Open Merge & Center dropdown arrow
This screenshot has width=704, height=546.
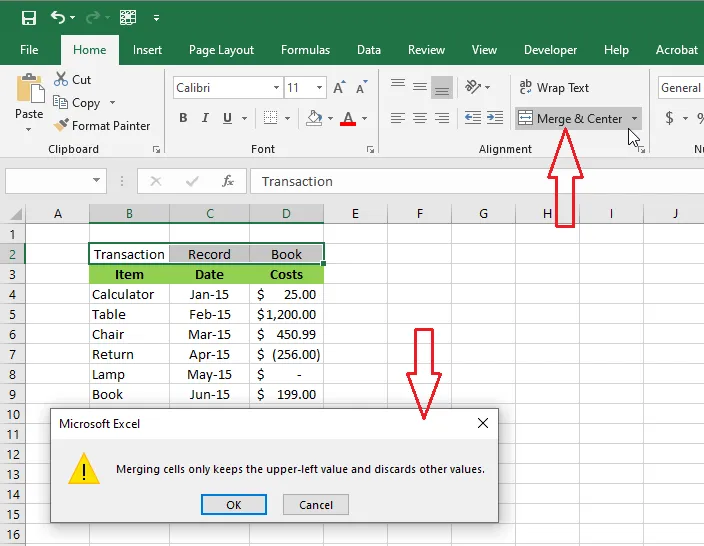click(x=634, y=119)
